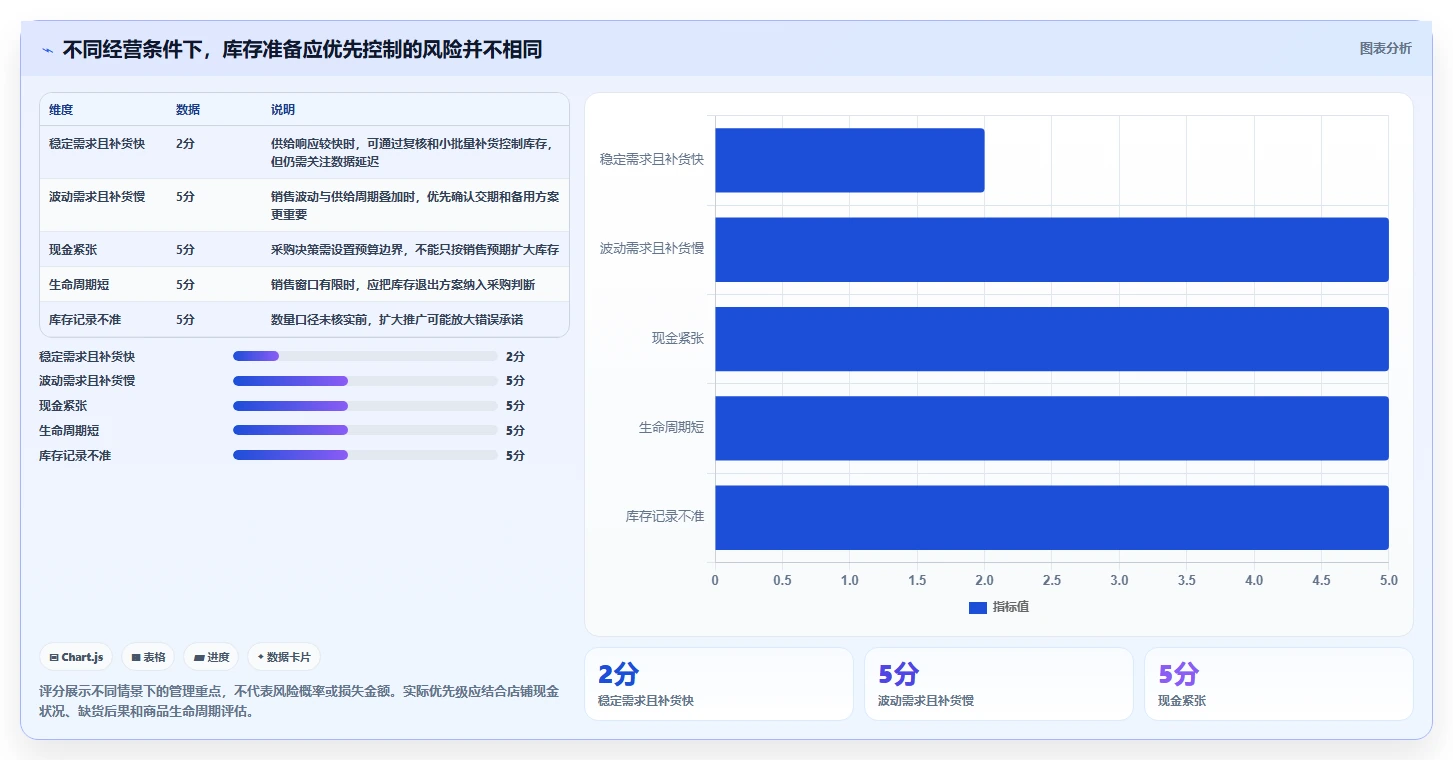The image size is (1453, 760).
Task: Click the chart bar for 现金紧张
Action: click(x=1052, y=339)
